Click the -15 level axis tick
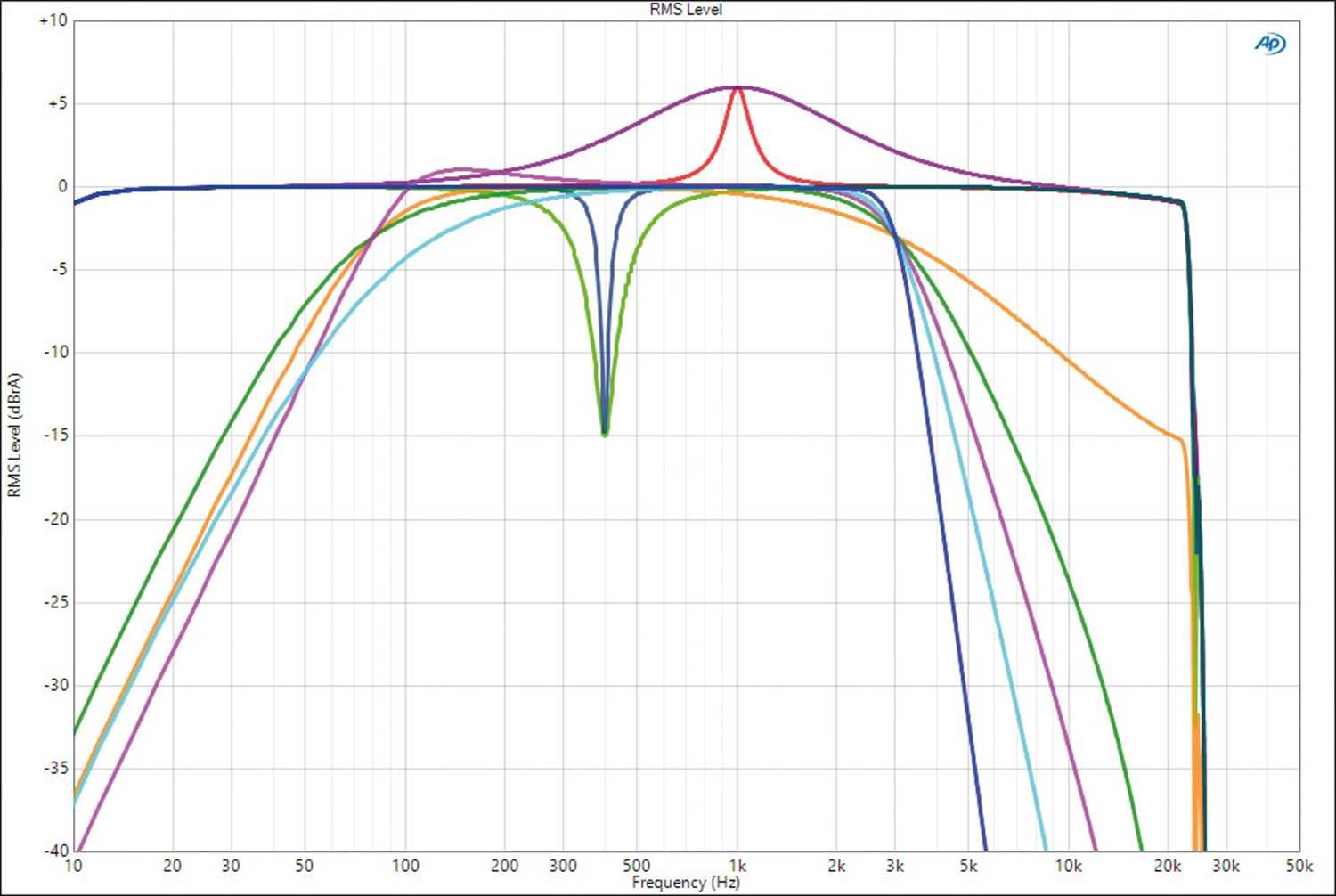The image size is (1336, 896). pyautogui.click(x=56, y=436)
